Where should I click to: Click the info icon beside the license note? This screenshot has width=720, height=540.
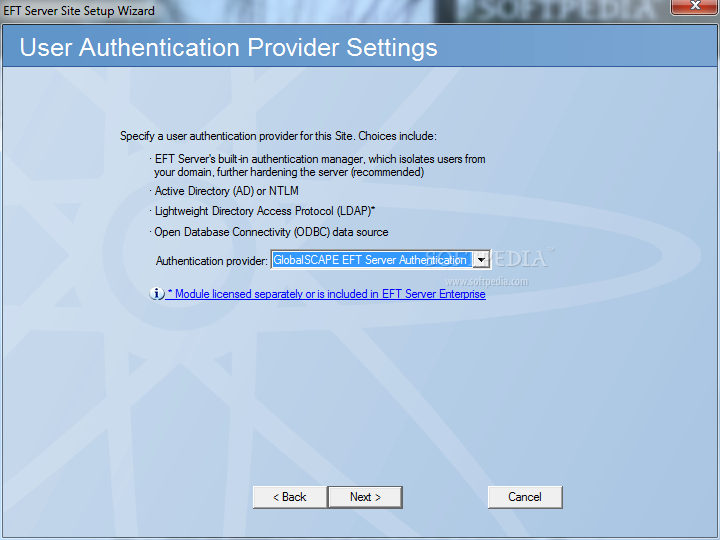pos(157,293)
